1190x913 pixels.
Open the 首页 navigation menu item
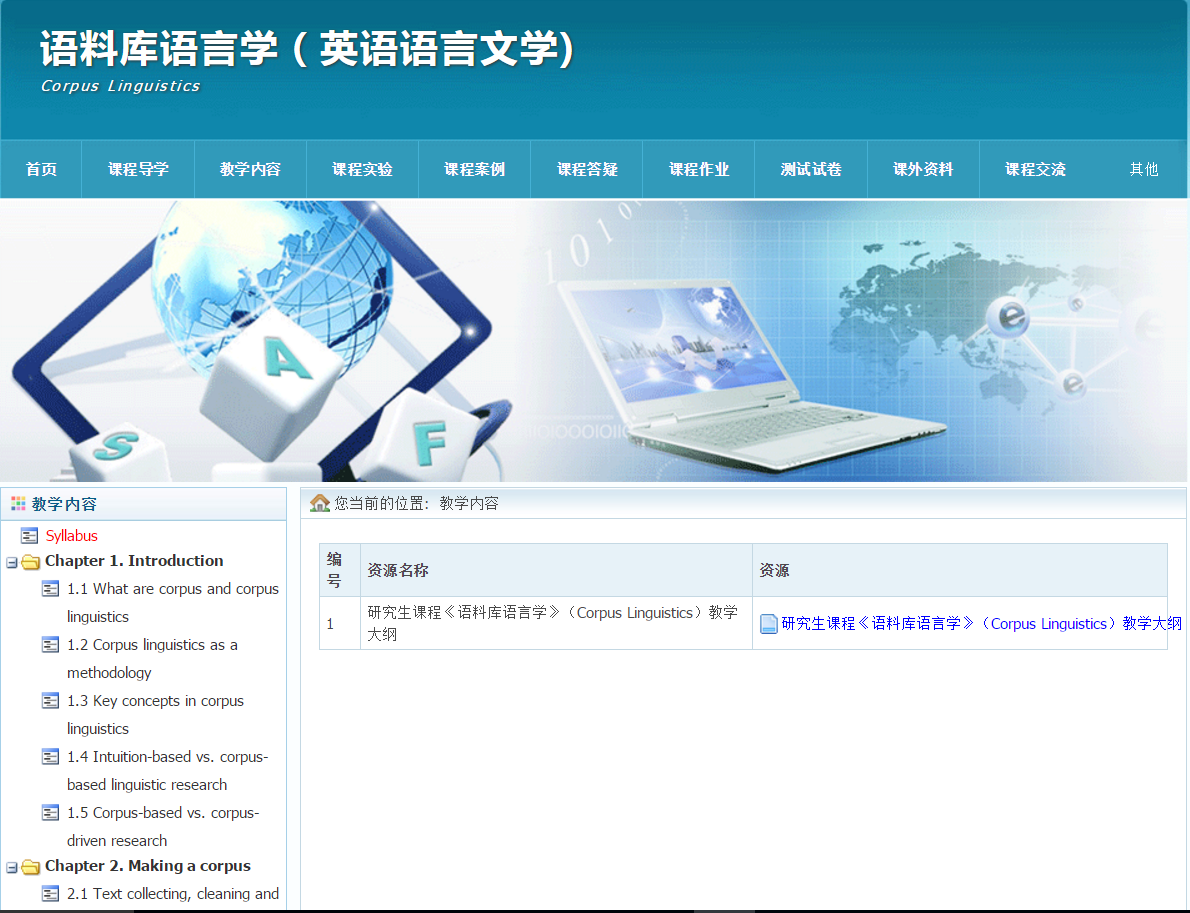click(41, 169)
